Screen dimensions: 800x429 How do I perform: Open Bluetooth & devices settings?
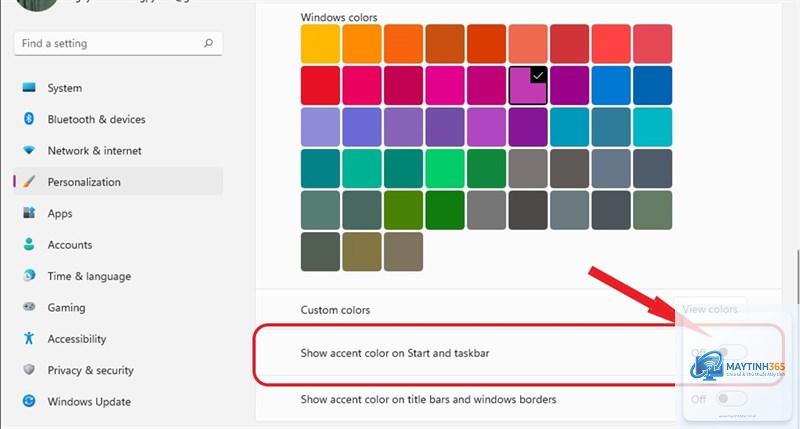click(118, 119)
